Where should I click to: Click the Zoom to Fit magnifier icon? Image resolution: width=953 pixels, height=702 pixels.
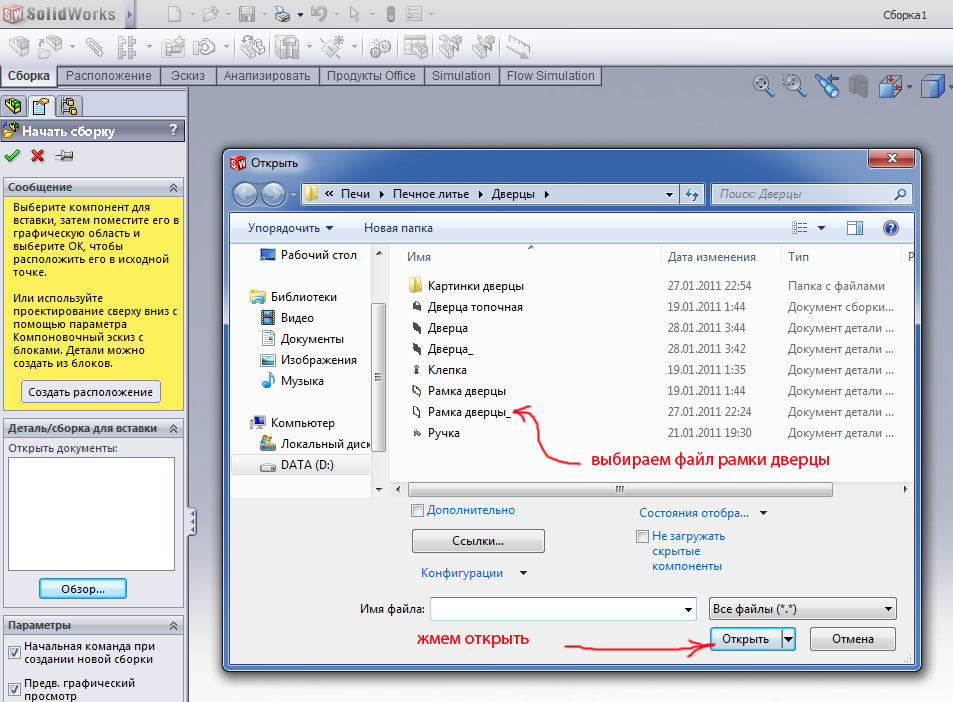(764, 86)
